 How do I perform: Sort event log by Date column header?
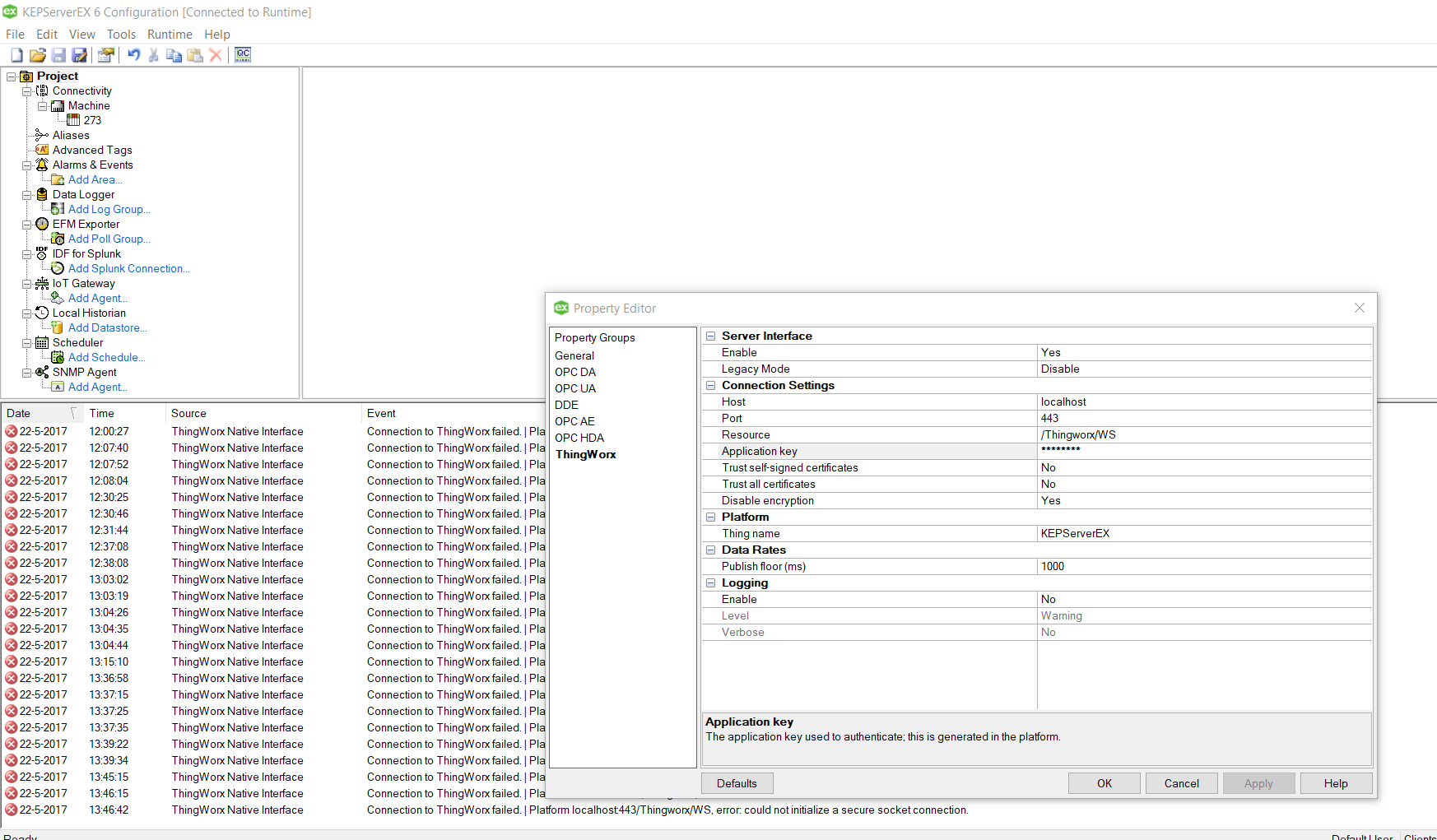(41, 413)
